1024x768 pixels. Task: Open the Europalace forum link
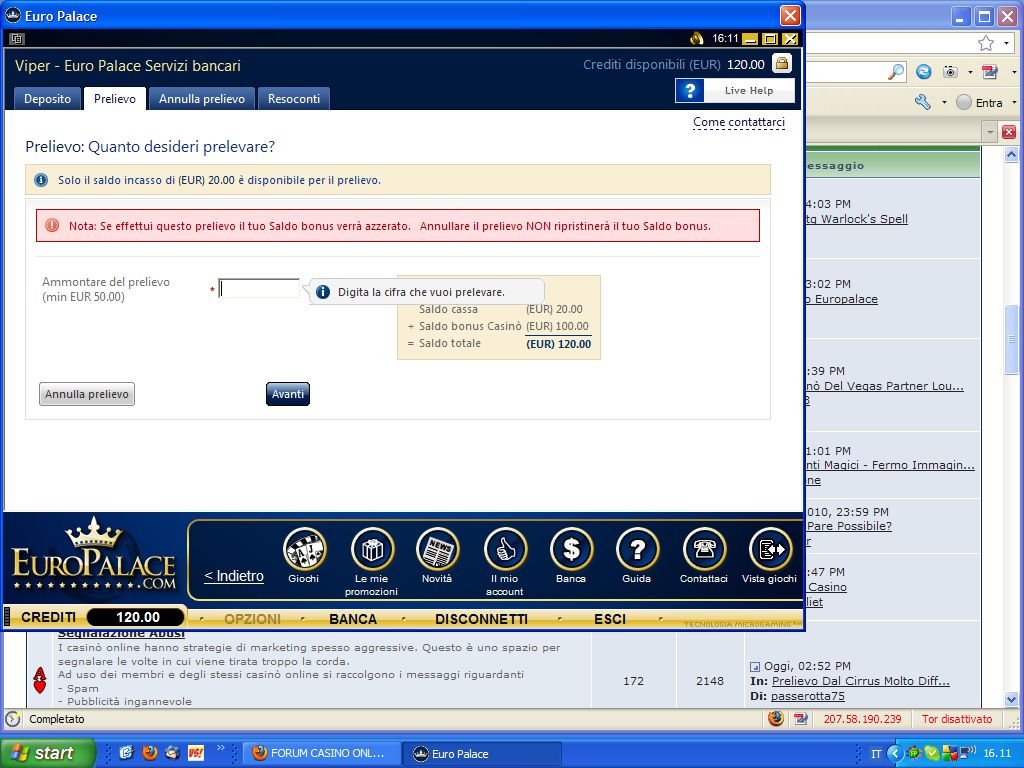point(842,299)
